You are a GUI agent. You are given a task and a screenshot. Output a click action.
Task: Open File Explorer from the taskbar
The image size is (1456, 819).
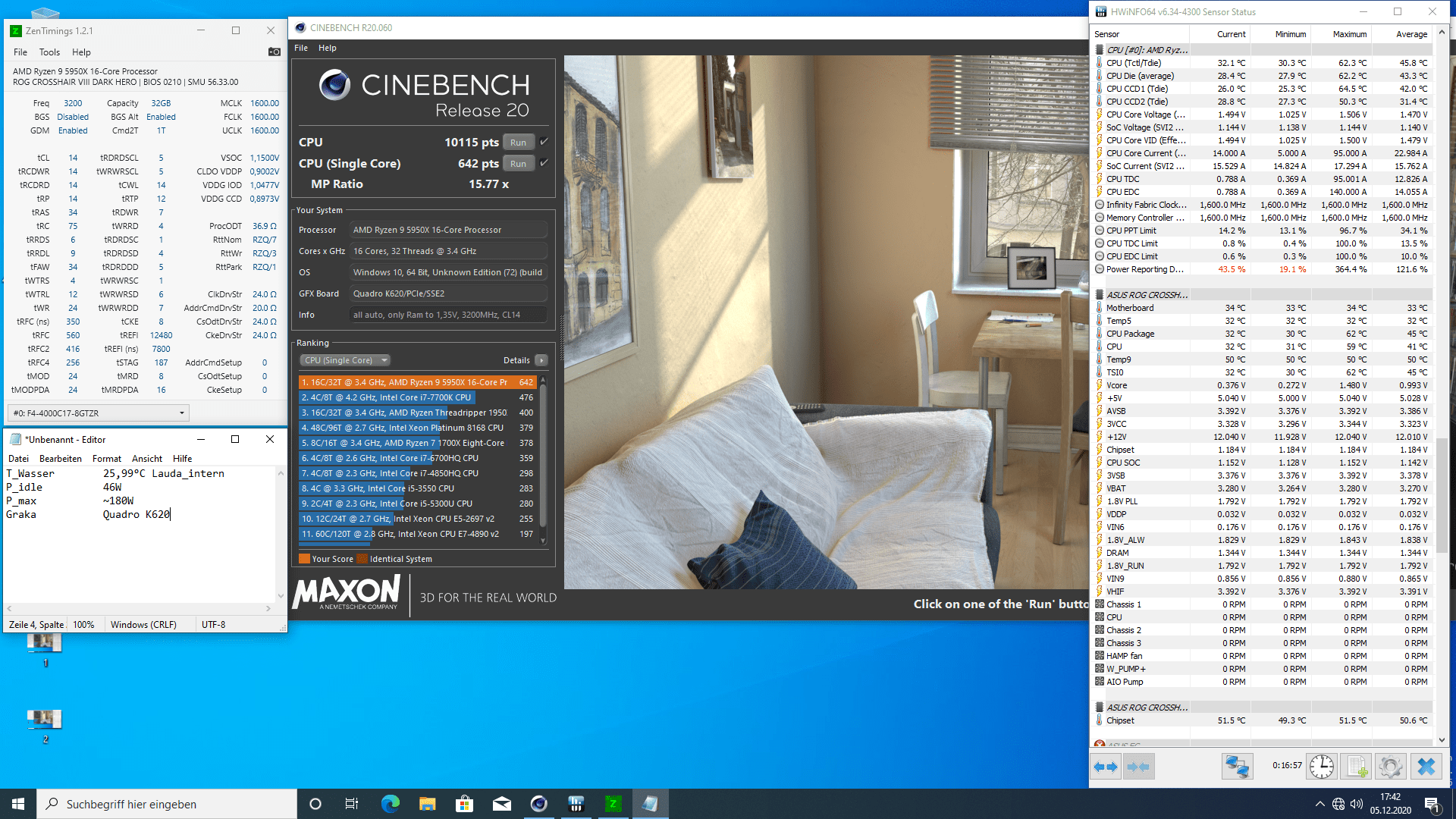(427, 804)
